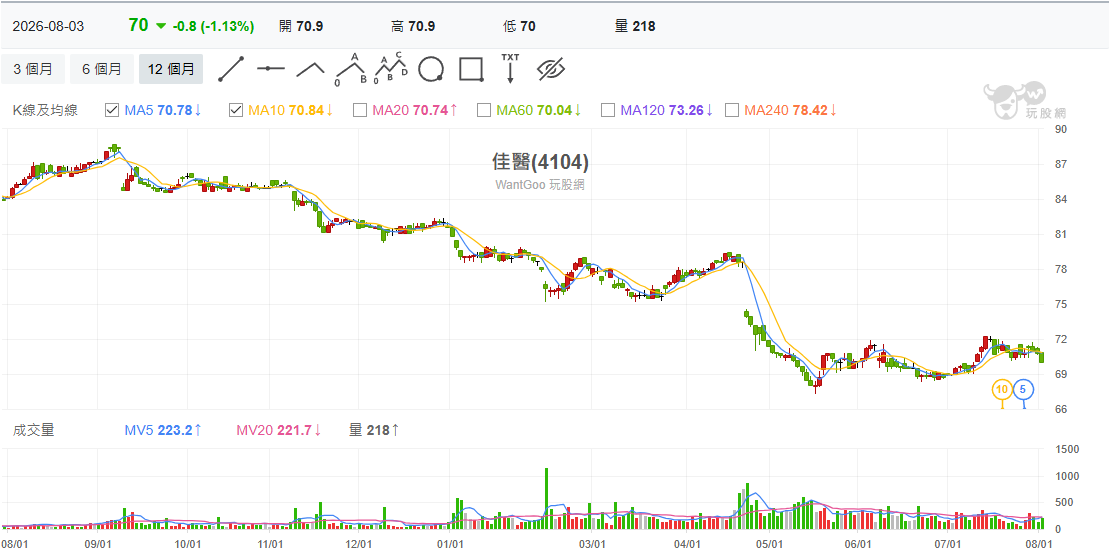Select the 0-A-B wave drawing tool
Screen dimensions: 1110x553
[x=351, y=69]
